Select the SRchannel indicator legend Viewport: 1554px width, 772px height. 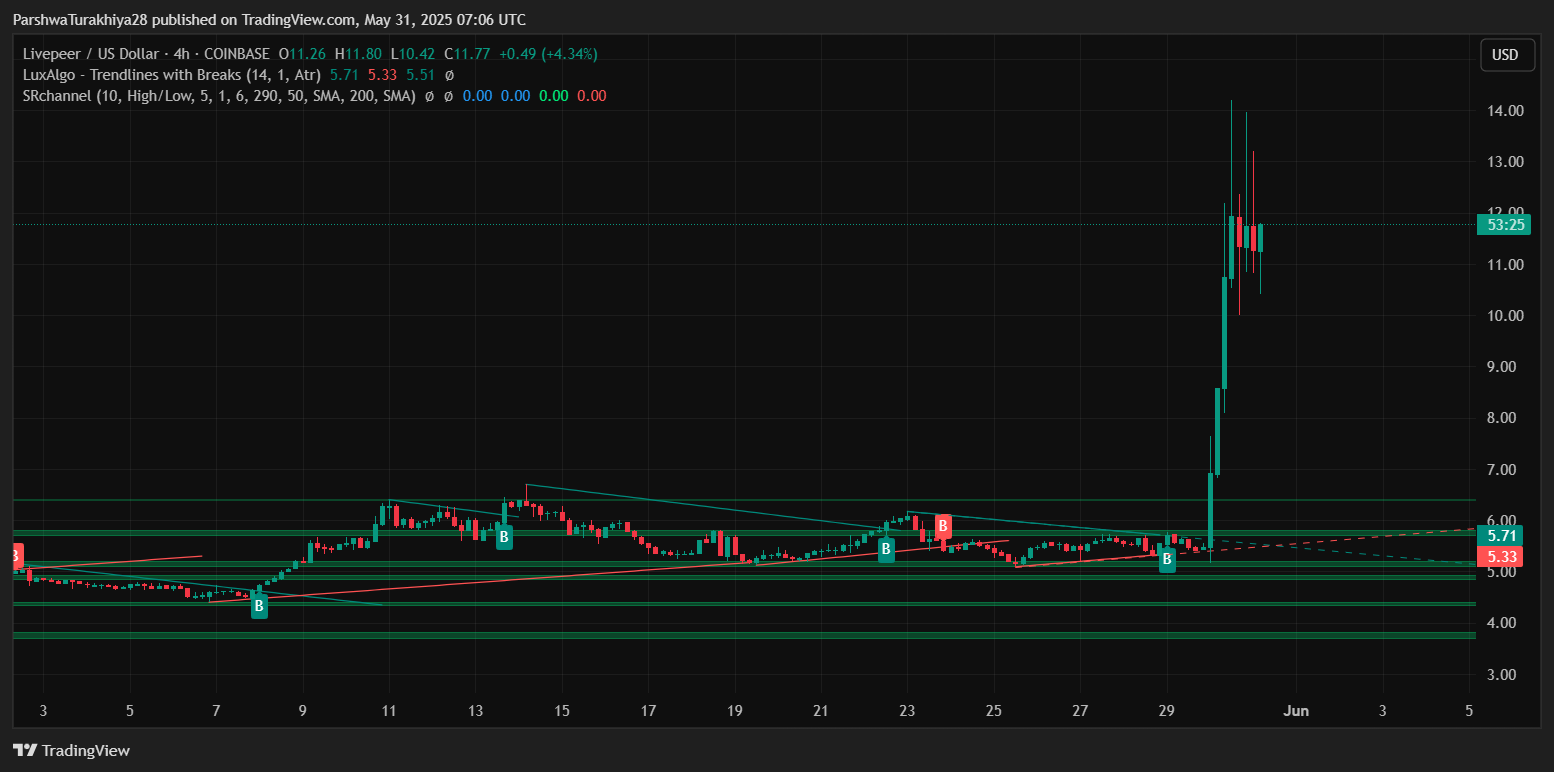219,96
